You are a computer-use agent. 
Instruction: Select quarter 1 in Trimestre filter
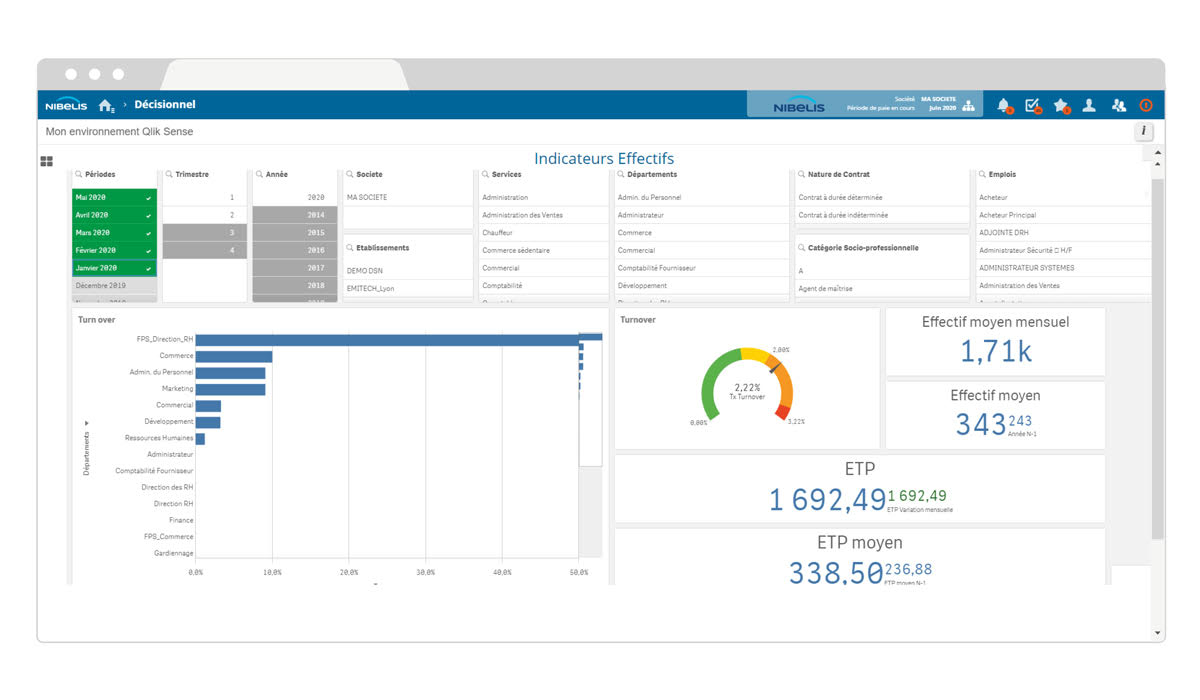pyautogui.click(x=204, y=197)
